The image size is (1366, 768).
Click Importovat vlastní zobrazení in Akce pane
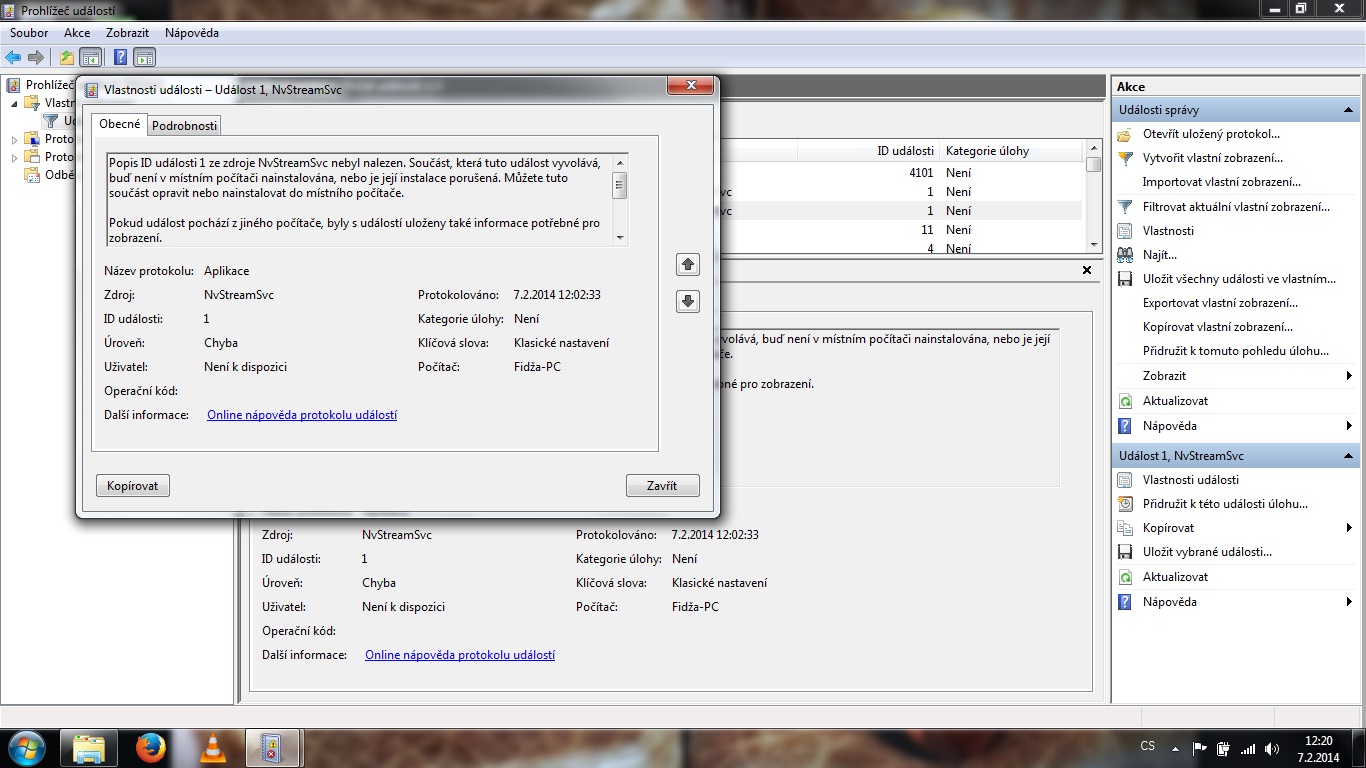point(1222,182)
